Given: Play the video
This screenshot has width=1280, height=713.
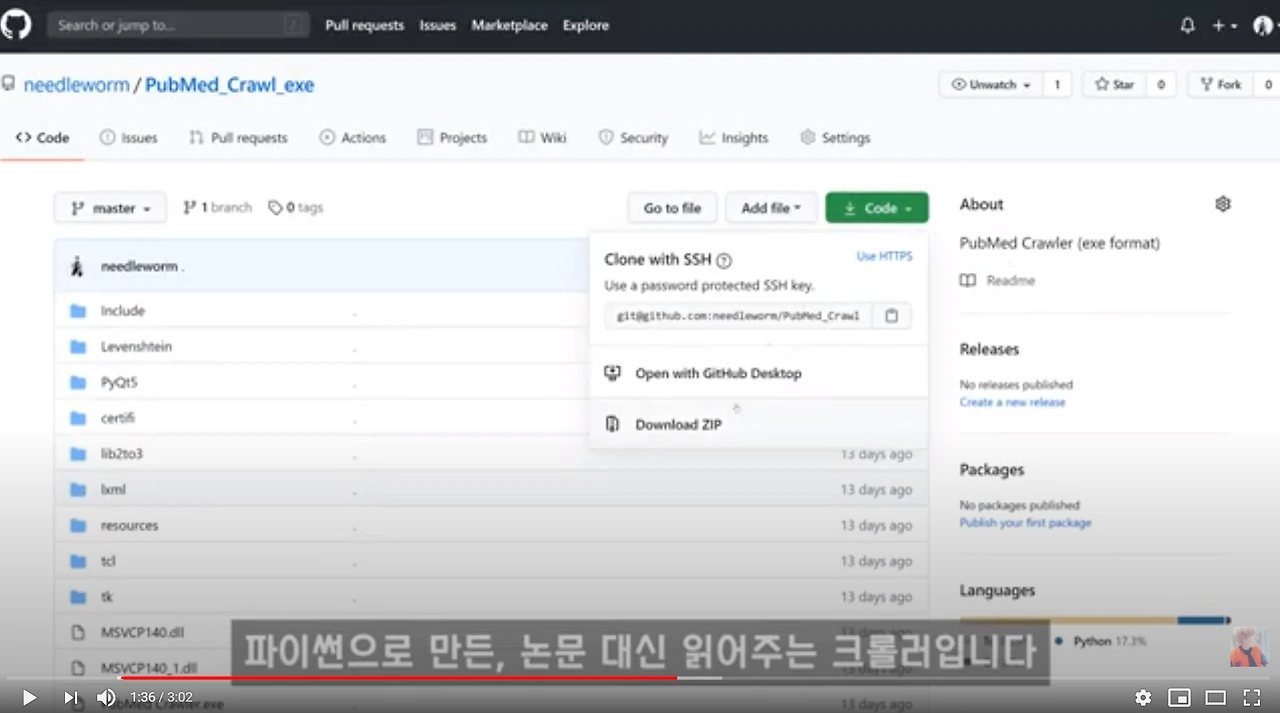Looking at the screenshot, I should [29, 697].
